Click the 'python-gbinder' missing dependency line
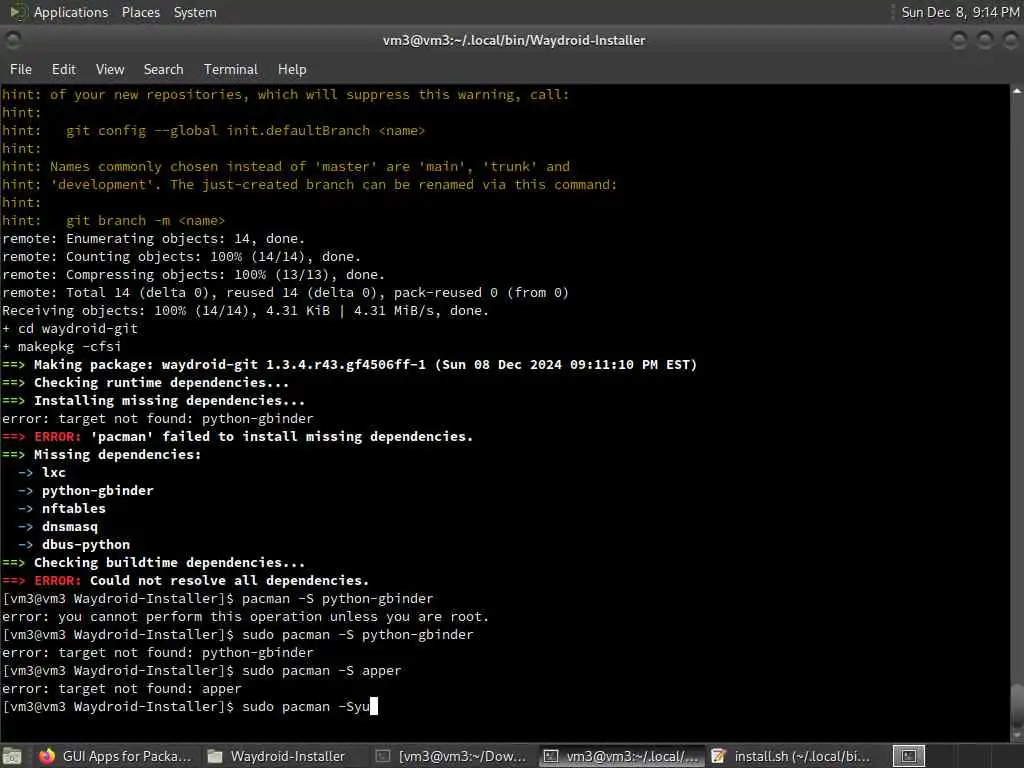1024x768 pixels. coord(97,490)
